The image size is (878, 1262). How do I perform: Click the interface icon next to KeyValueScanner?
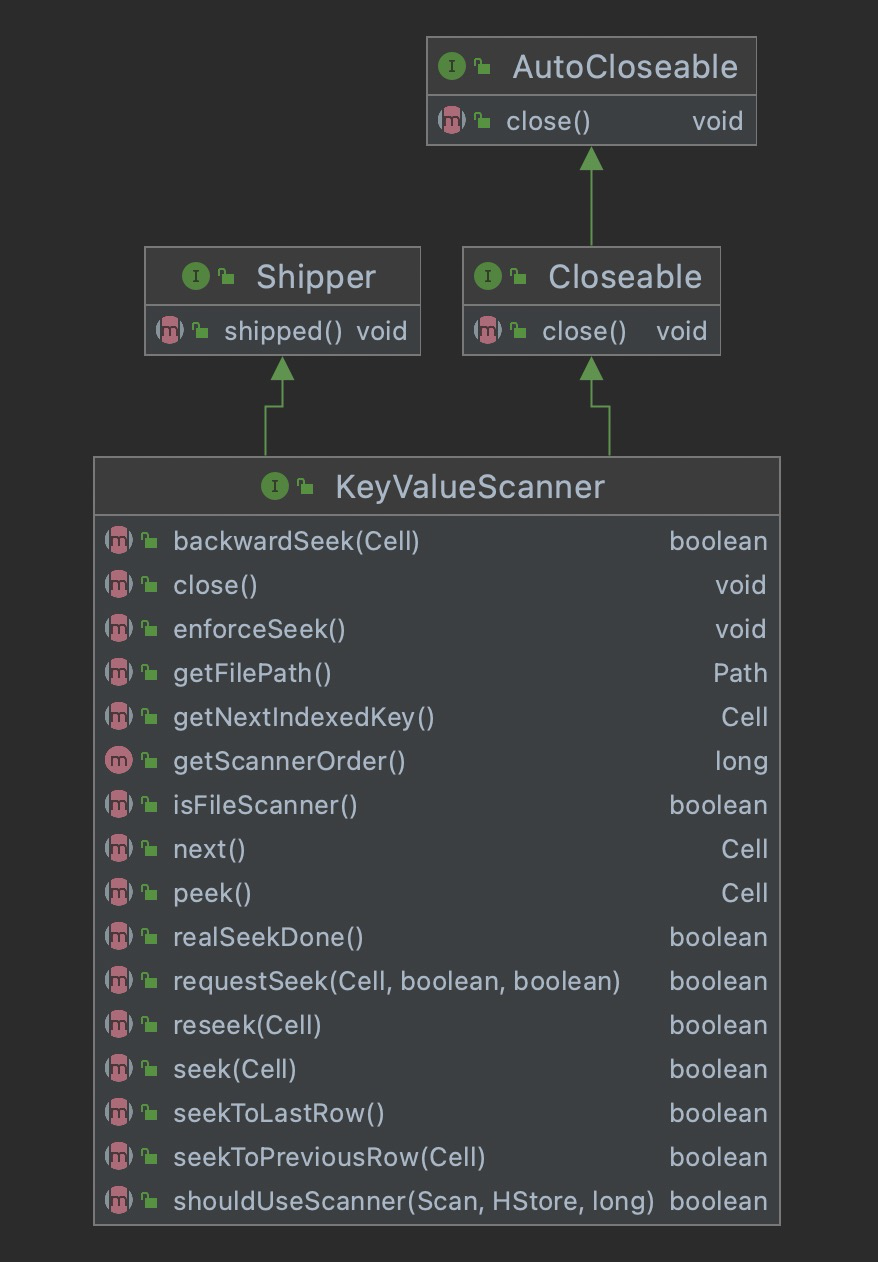274,487
